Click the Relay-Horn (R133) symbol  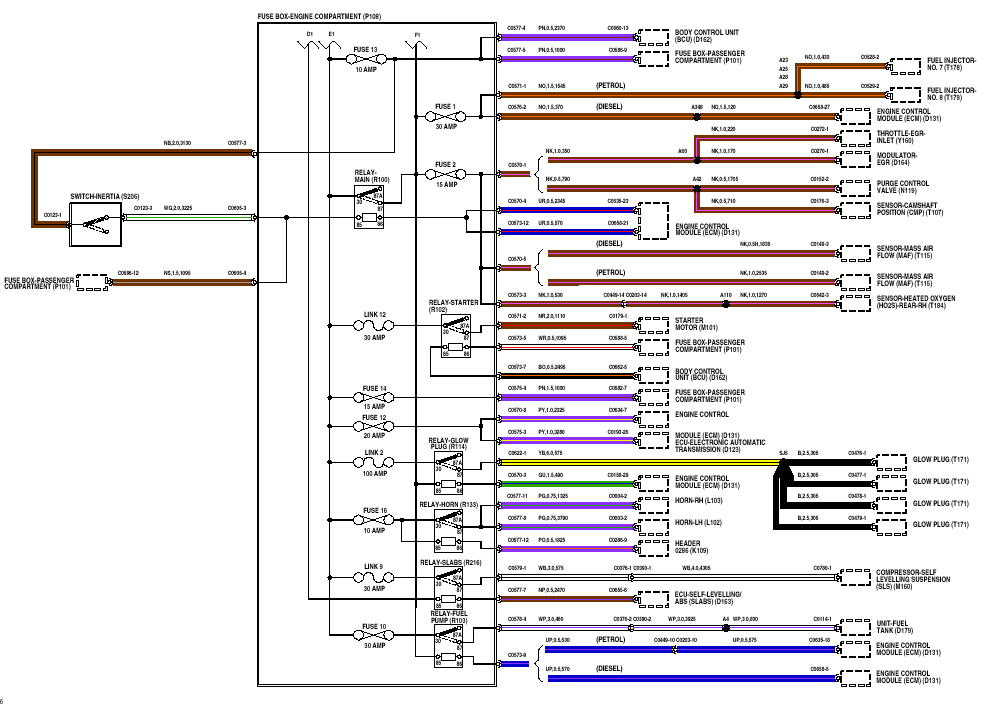(x=448, y=530)
